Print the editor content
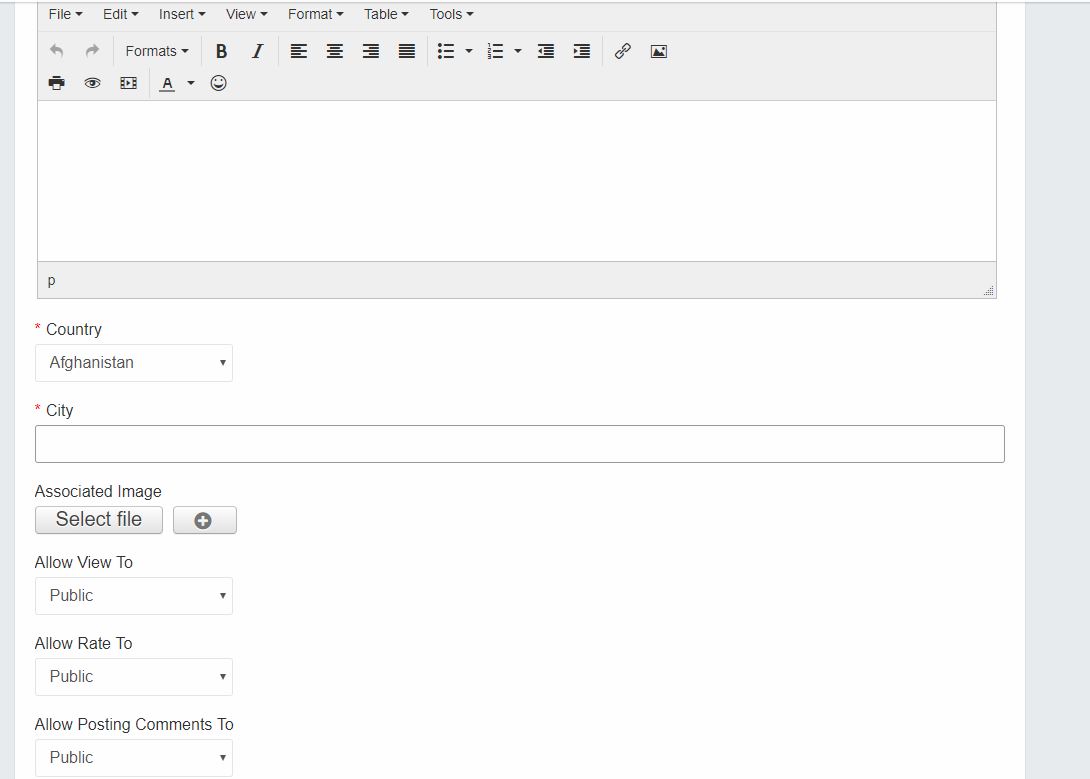This screenshot has width=1090, height=779. pyautogui.click(x=57, y=83)
